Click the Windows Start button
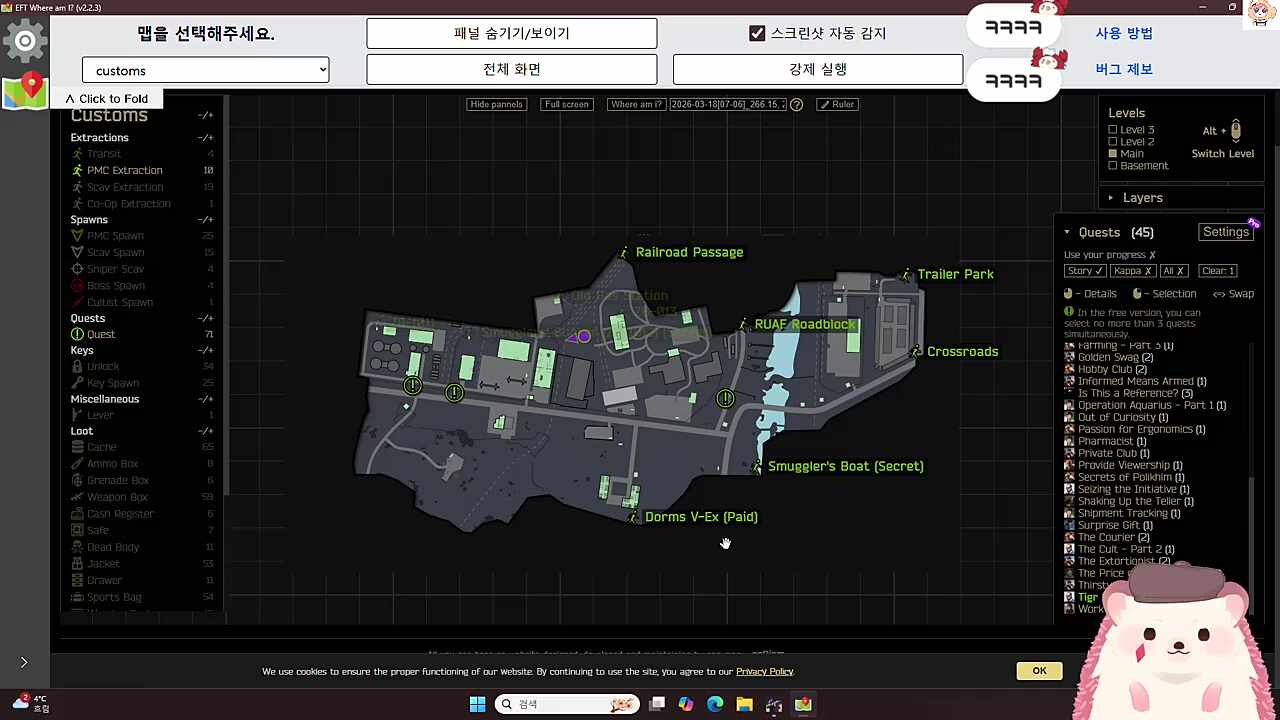 tap(477, 704)
